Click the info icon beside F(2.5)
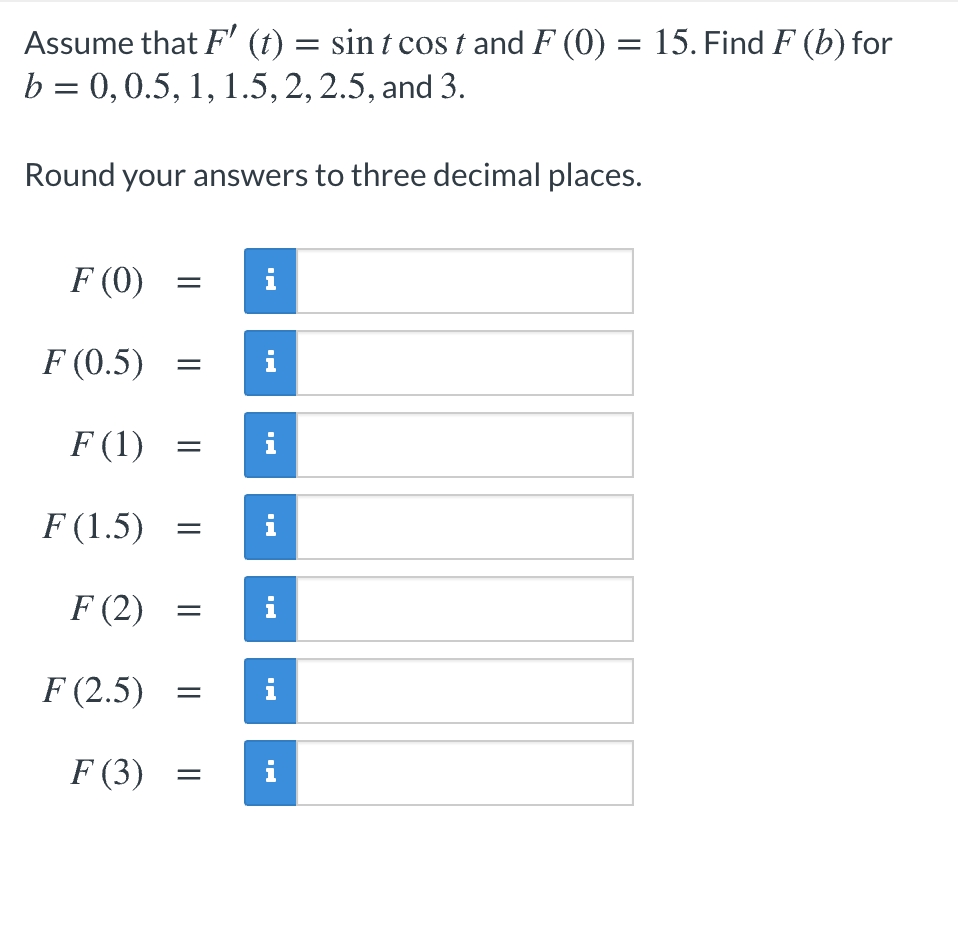Viewport: 958px width, 938px height. [x=268, y=690]
